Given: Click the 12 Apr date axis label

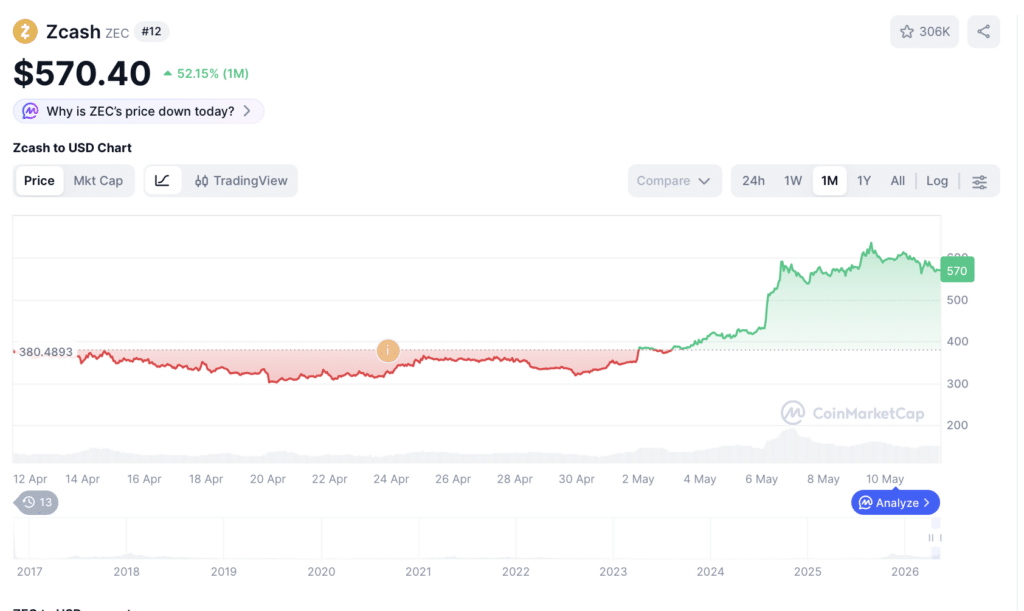Looking at the screenshot, I should click(x=30, y=479).
